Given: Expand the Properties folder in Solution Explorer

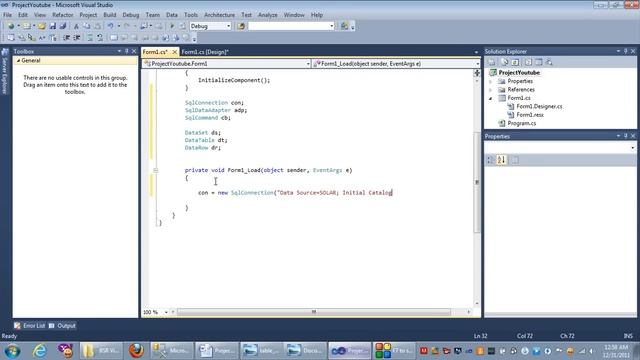Looking at the screenshot, I should (491, 81).
